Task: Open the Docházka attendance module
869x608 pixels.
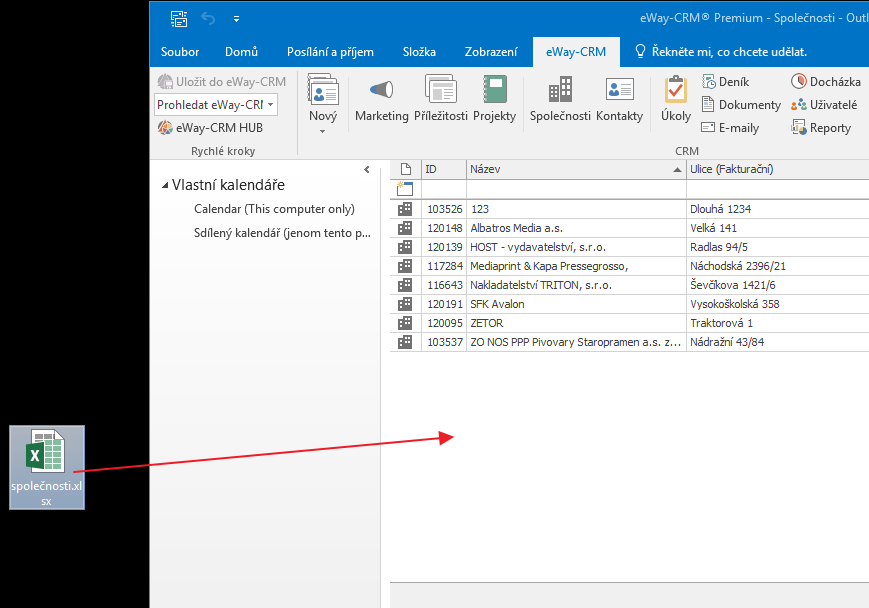Action: [826, 81]
